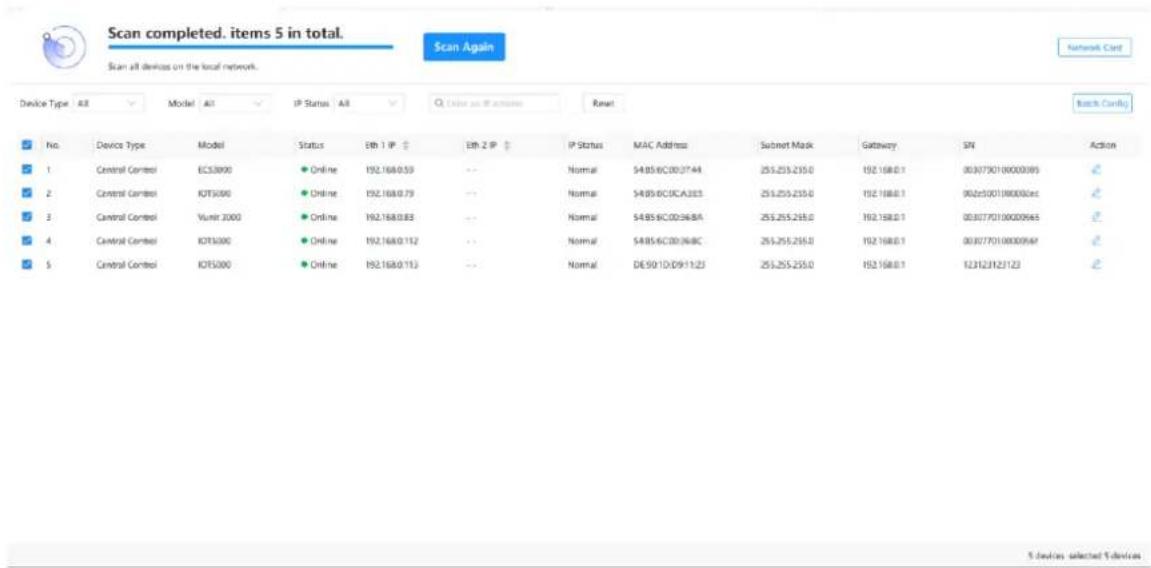Click the 'Scan completed. items 5 in total.' heading

click(x=226, y=33)
